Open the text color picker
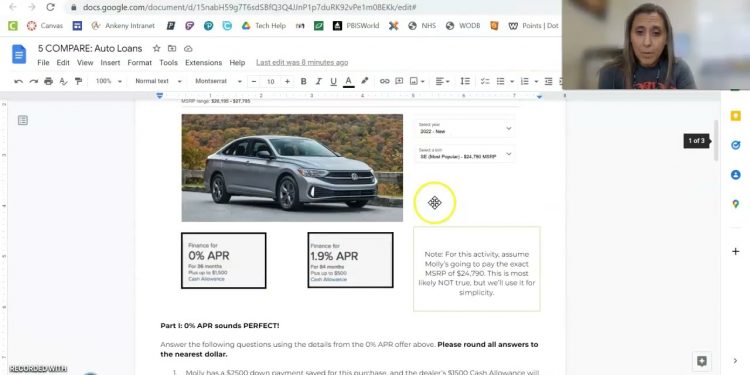 pos(349,81)
